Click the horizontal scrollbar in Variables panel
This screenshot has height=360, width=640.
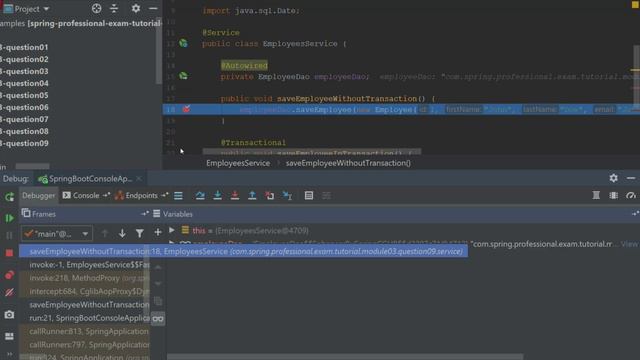[x=345, y=357]
